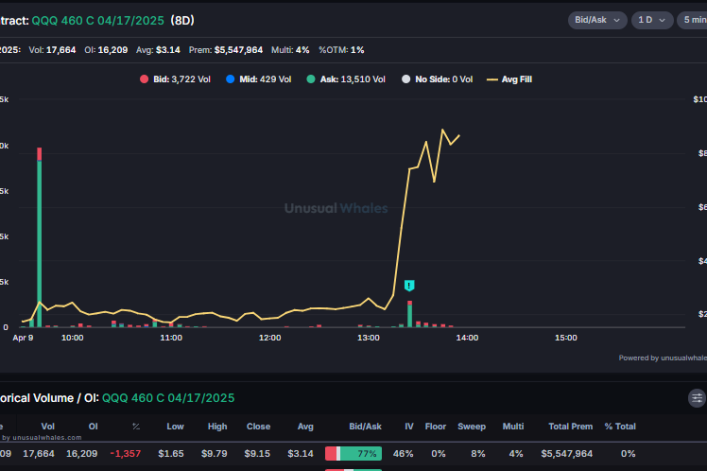Click the 17,664 volume table cell
The height and width of the screenshot is (471, 707).
38,454
